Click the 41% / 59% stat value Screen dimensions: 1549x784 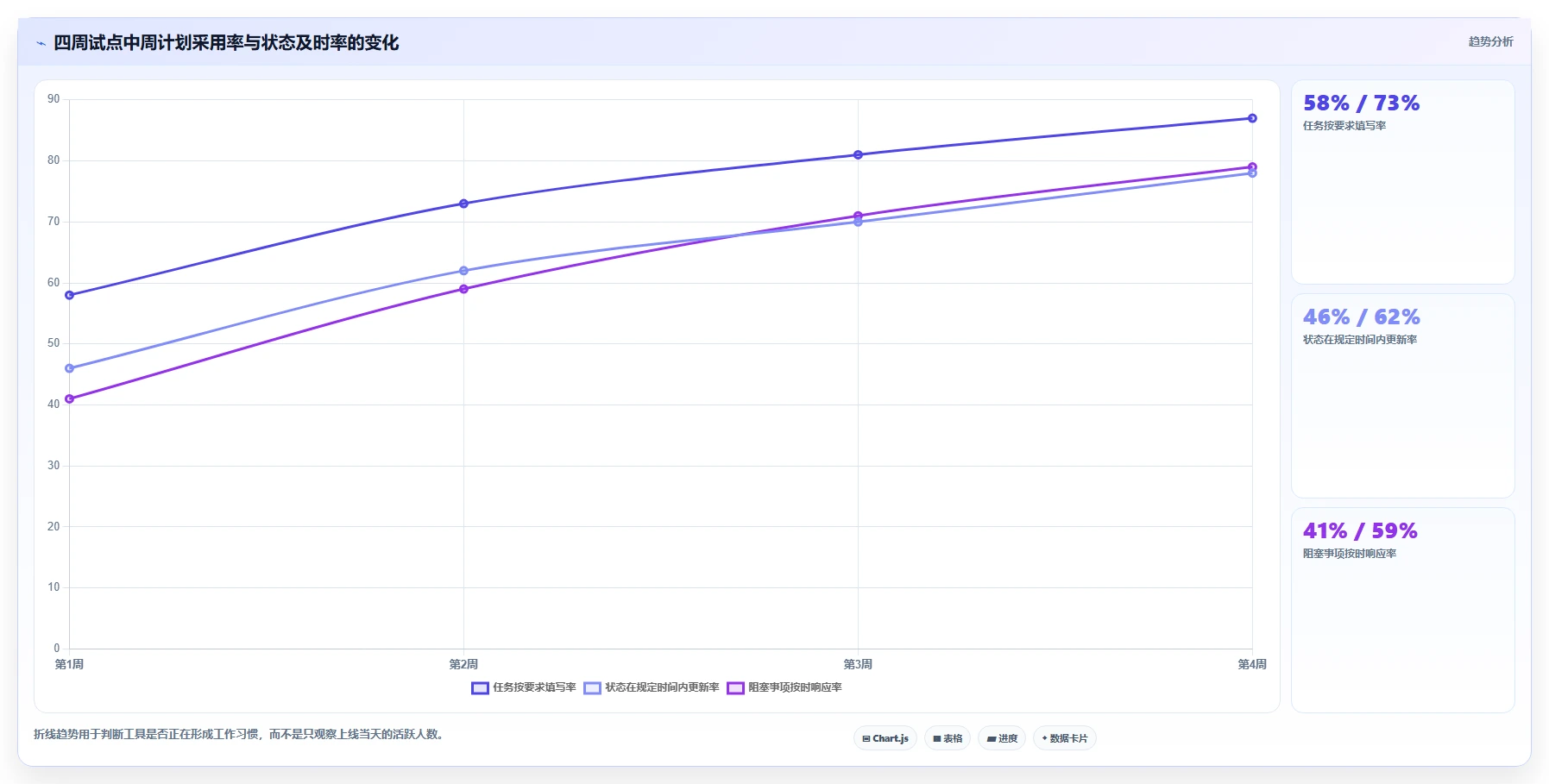coord(1360,531)
